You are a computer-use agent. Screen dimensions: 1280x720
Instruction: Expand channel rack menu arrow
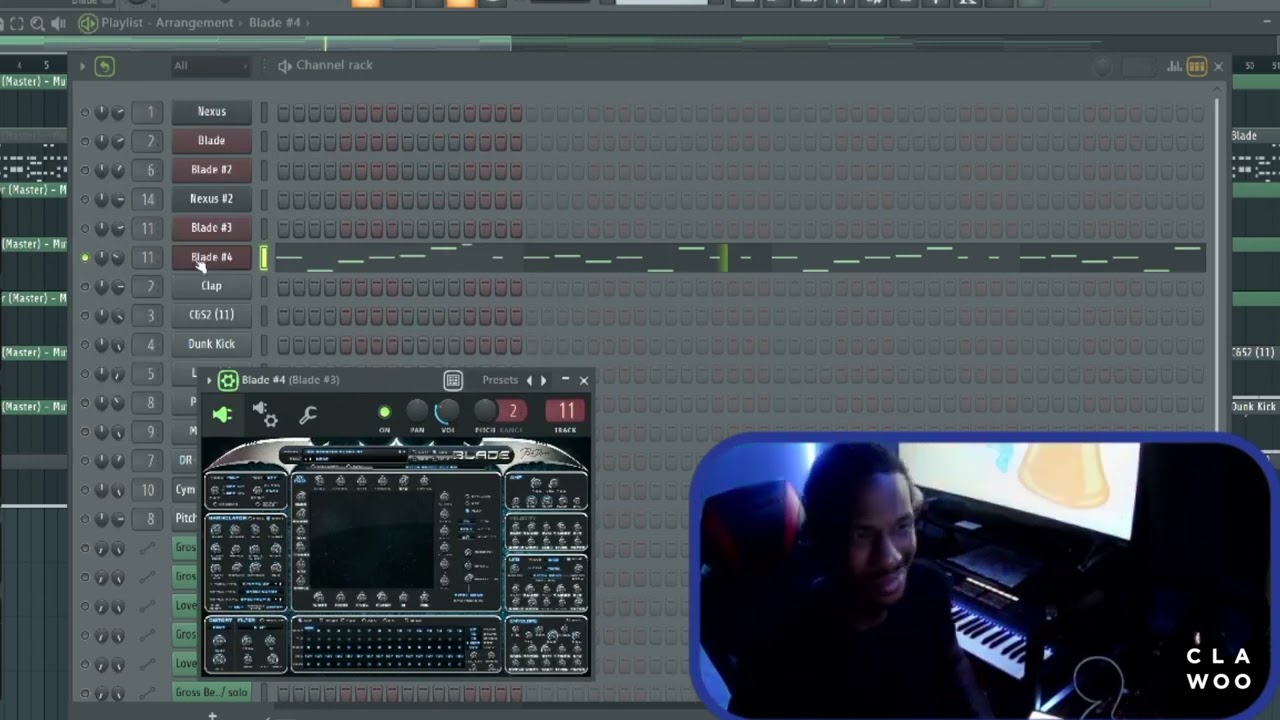point(82,66)
